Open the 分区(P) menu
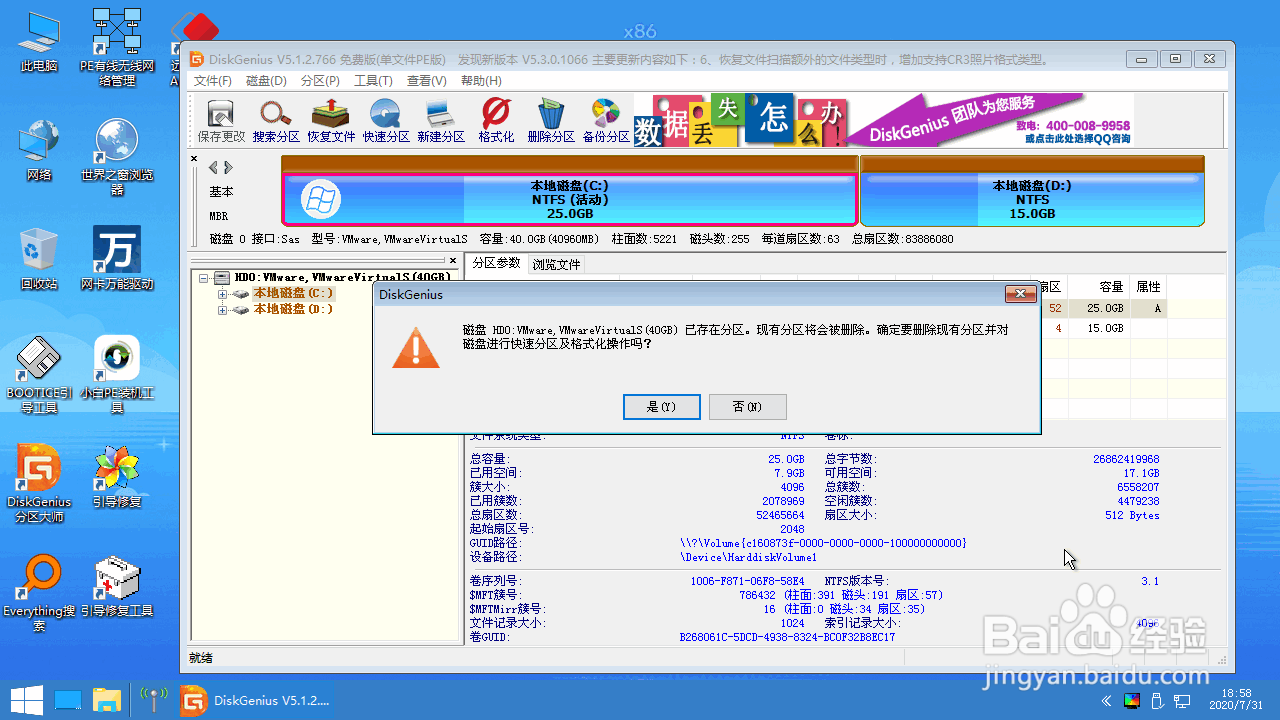The image size is (1280, 720). tap(320, 81)
